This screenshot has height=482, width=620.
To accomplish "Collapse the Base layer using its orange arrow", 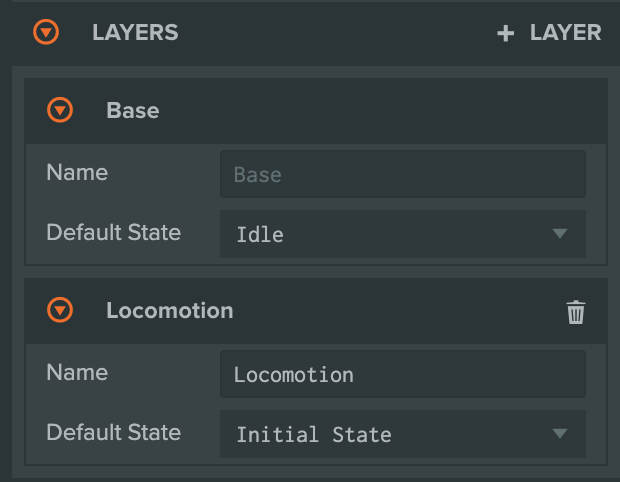I will 60,110.
